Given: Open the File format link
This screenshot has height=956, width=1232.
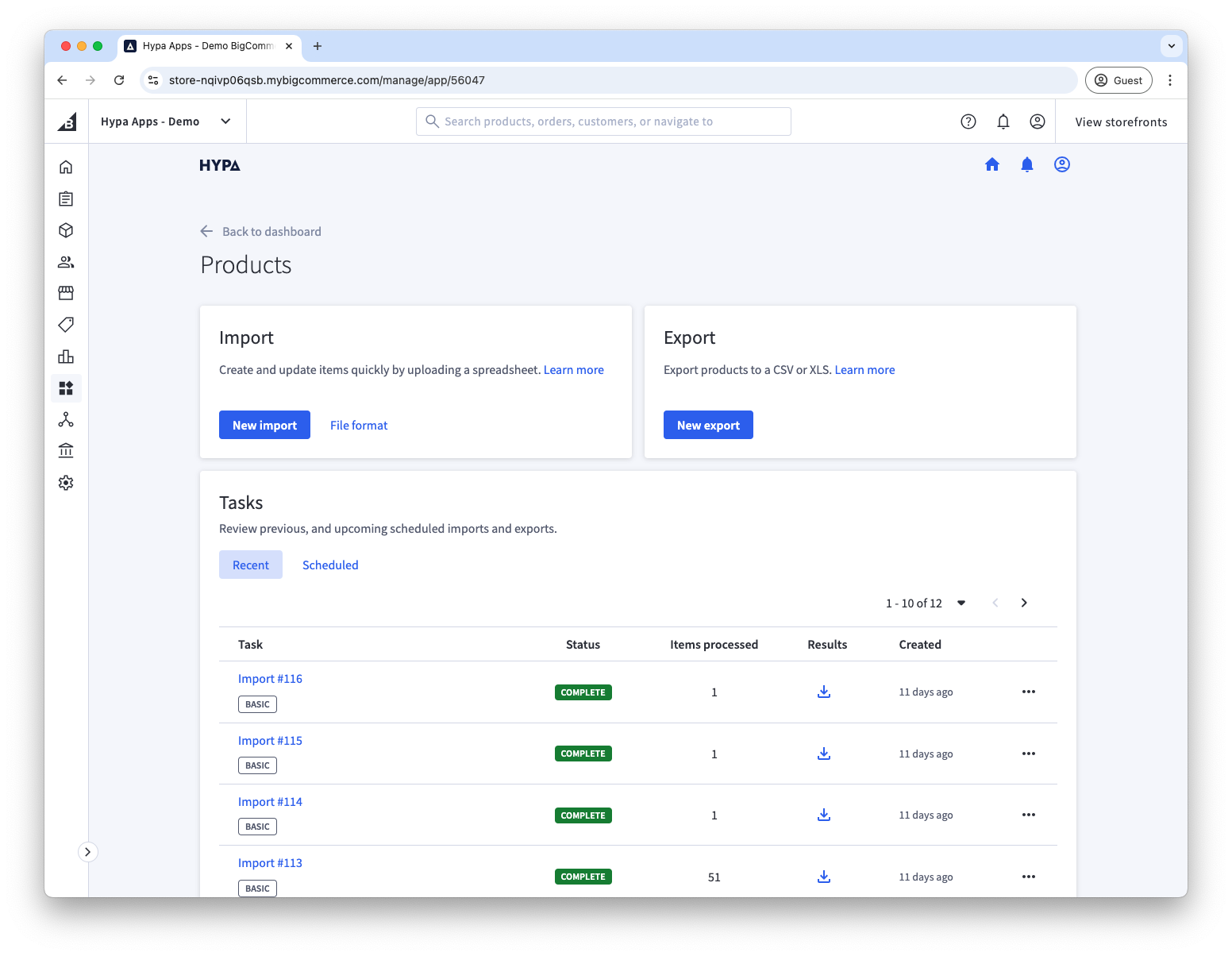Looking at the screenshot, I should point(359,426).
